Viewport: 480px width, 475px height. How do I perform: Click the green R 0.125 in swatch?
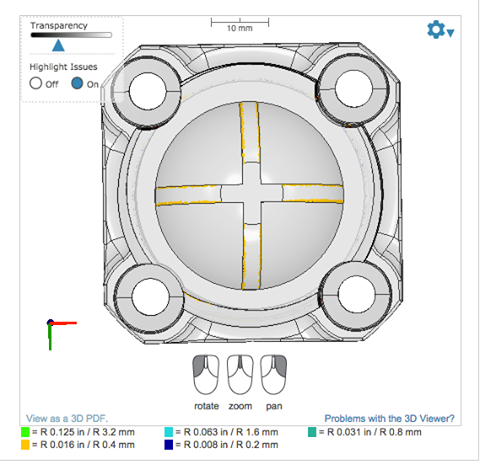click(25, 432)
